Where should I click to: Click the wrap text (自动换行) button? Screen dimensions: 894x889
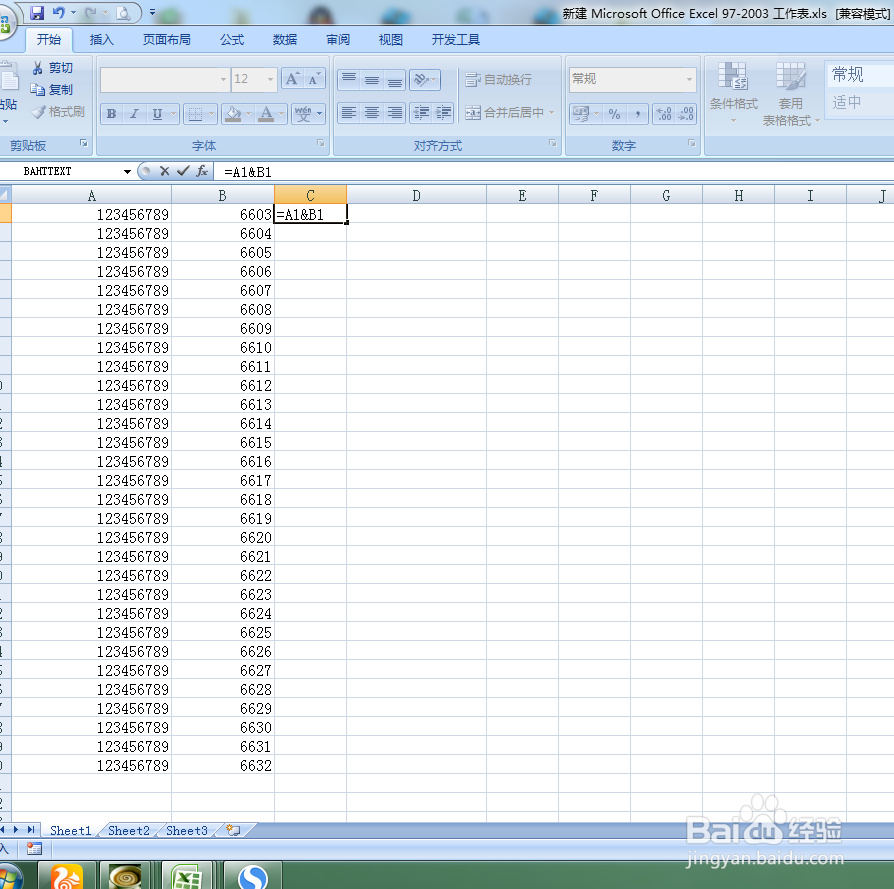tap(498, 80)
